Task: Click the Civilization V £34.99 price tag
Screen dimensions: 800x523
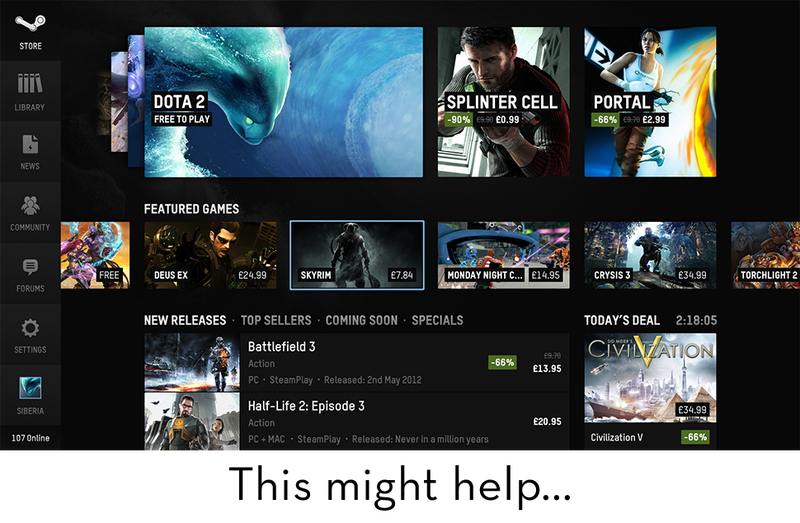Action: click(692, 410)
